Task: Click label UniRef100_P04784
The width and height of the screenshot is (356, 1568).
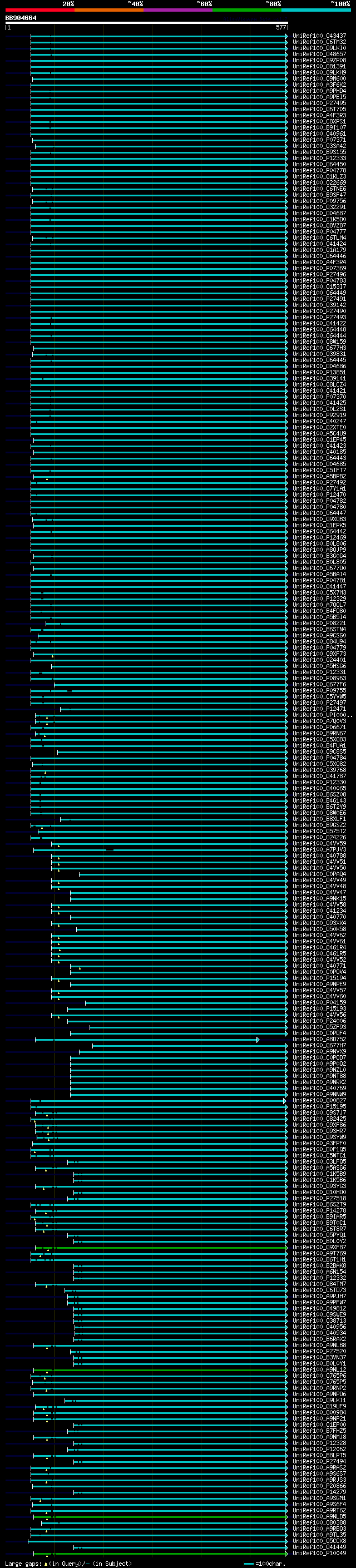Action: pyautogui.click(x=319, y=758)
